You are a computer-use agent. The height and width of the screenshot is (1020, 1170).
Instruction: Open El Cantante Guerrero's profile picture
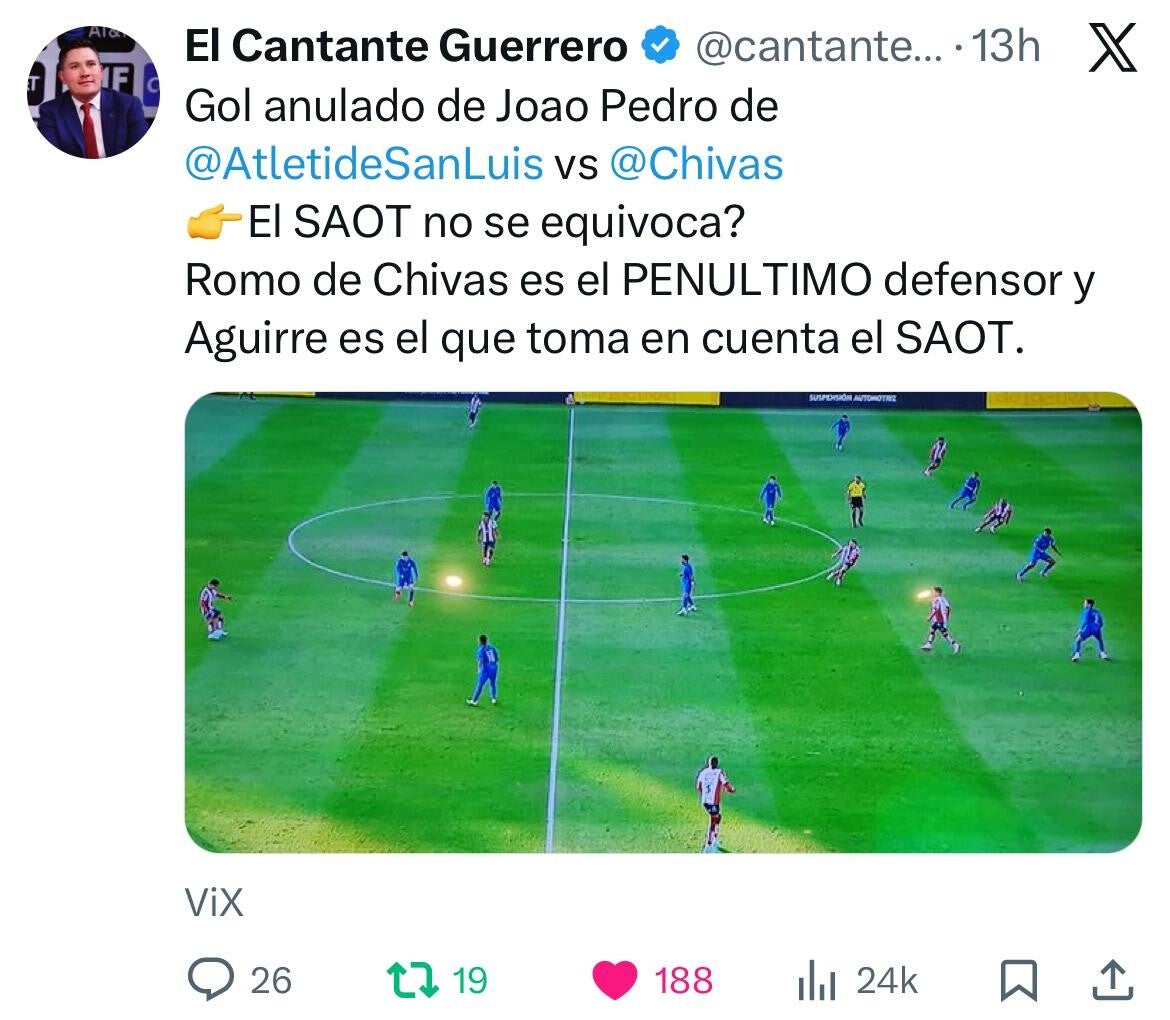93,93
